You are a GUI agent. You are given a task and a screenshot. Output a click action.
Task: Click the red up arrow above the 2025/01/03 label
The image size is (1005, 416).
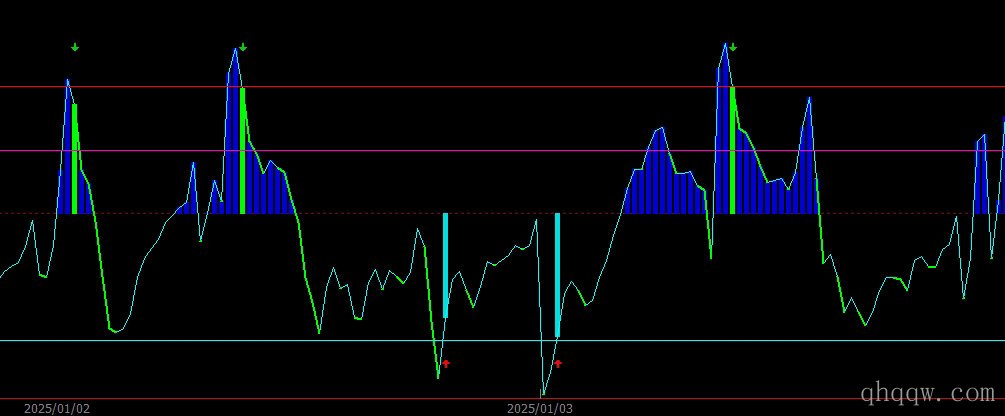[x=558, y=363]
